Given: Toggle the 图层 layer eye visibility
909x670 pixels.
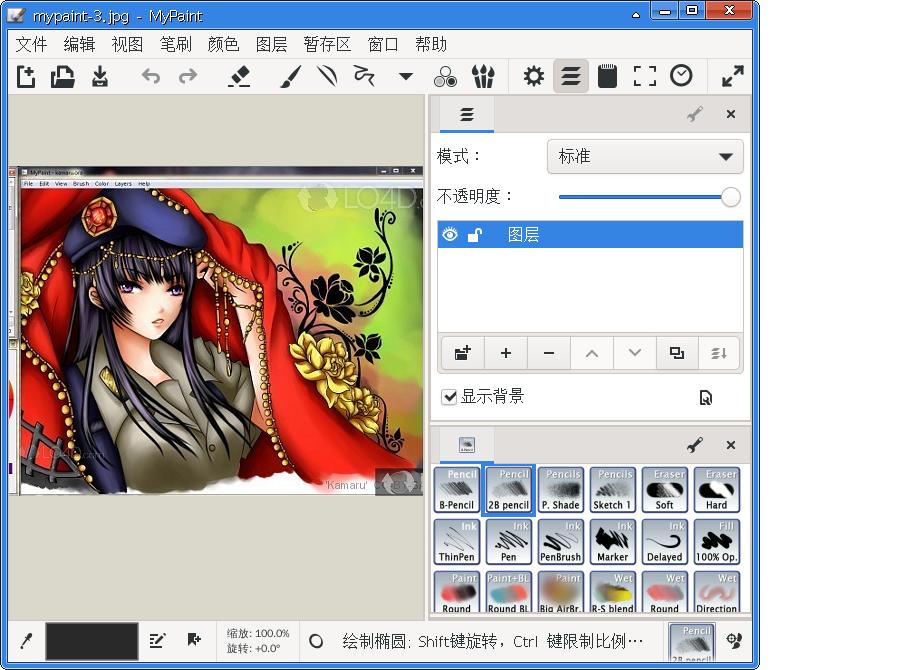Looking at the screenshot, I should [x=450, y=235].
